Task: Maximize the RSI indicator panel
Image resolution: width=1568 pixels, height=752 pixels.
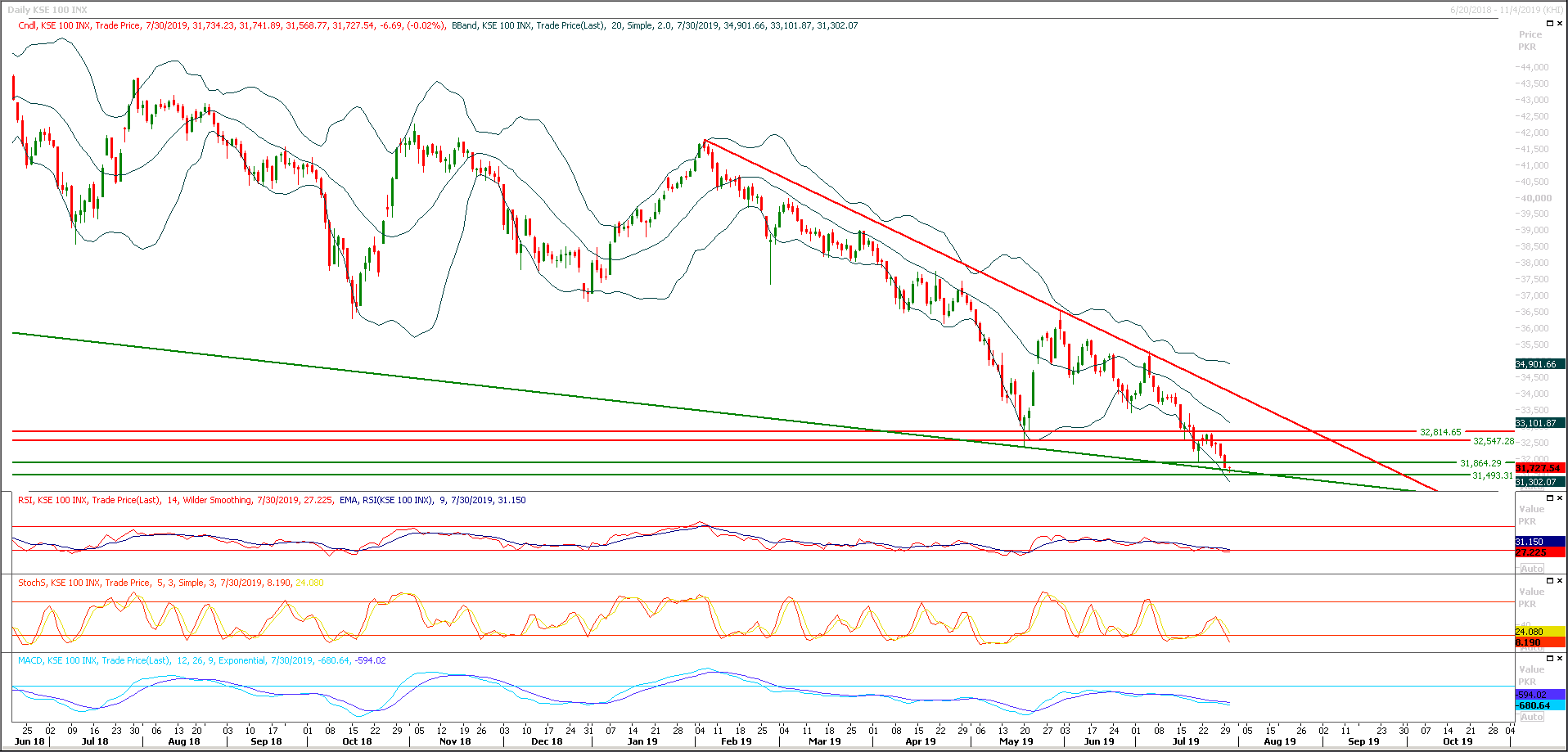Action: 1549,498
